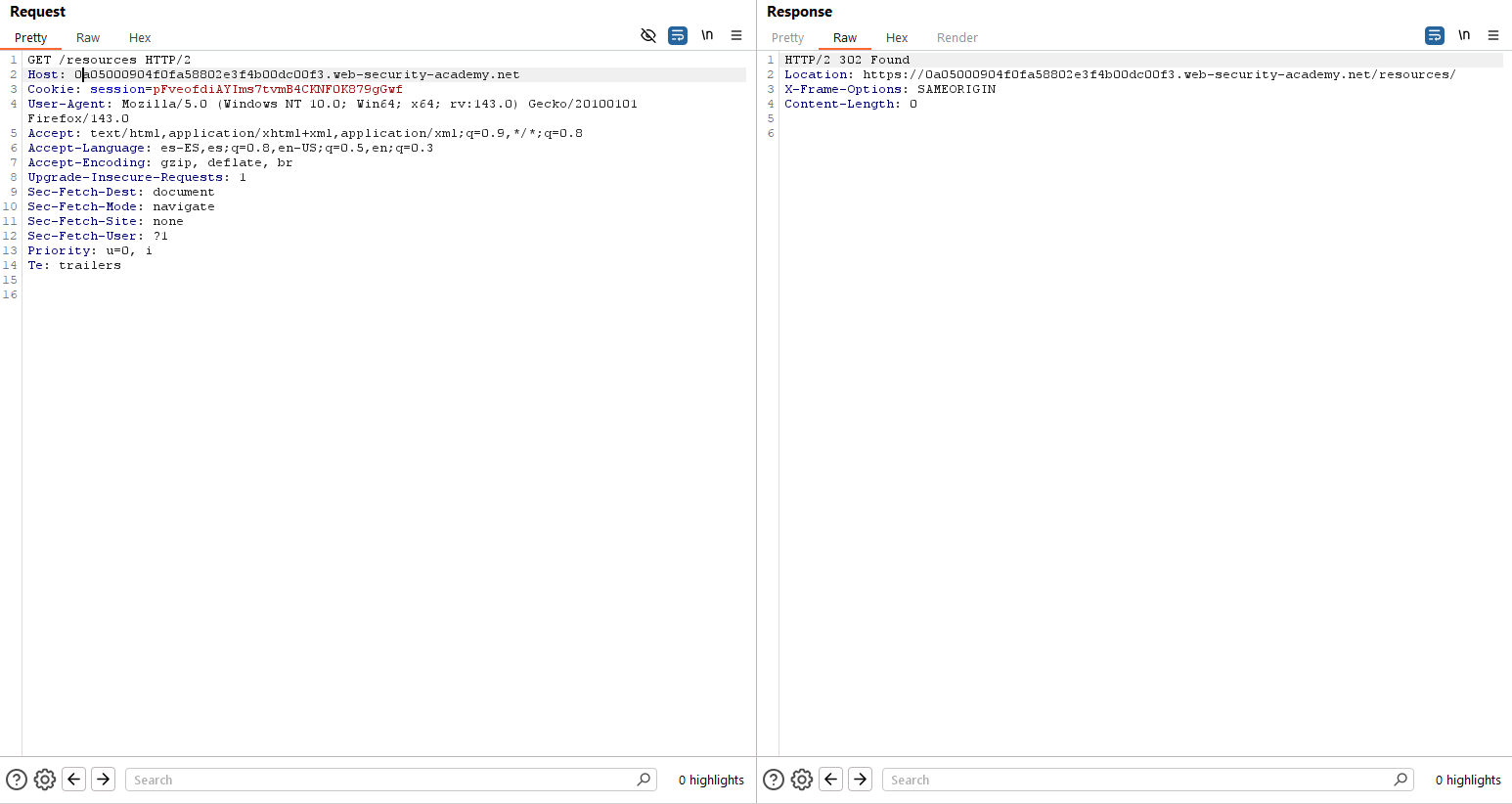
Task: Jump to next search match in Response
Action: (x=861, y=780)
